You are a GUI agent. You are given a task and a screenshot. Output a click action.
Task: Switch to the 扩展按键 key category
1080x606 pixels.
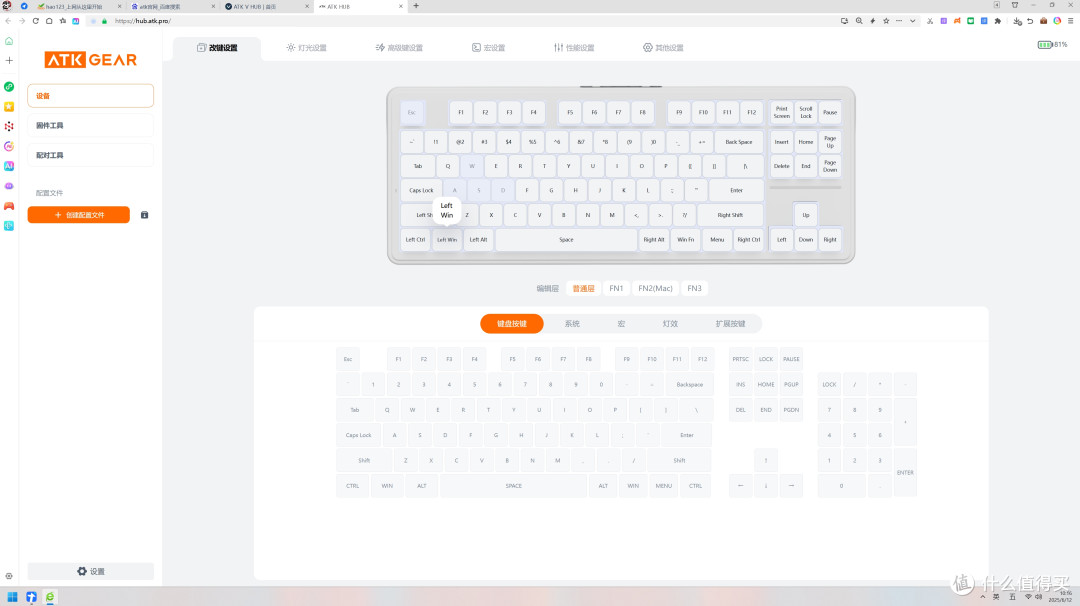pyautogui.click(x=731, y=324)
